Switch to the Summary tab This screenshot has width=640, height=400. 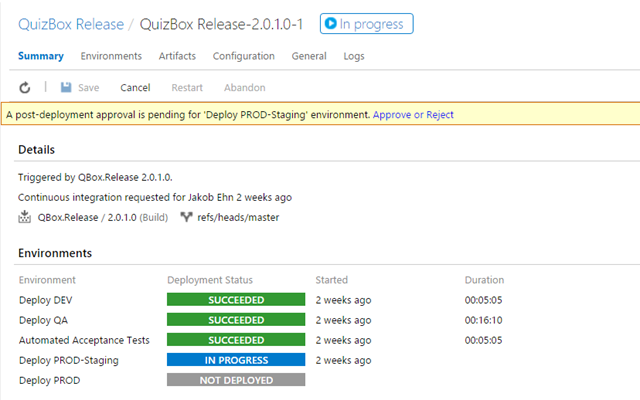point(41,56)
